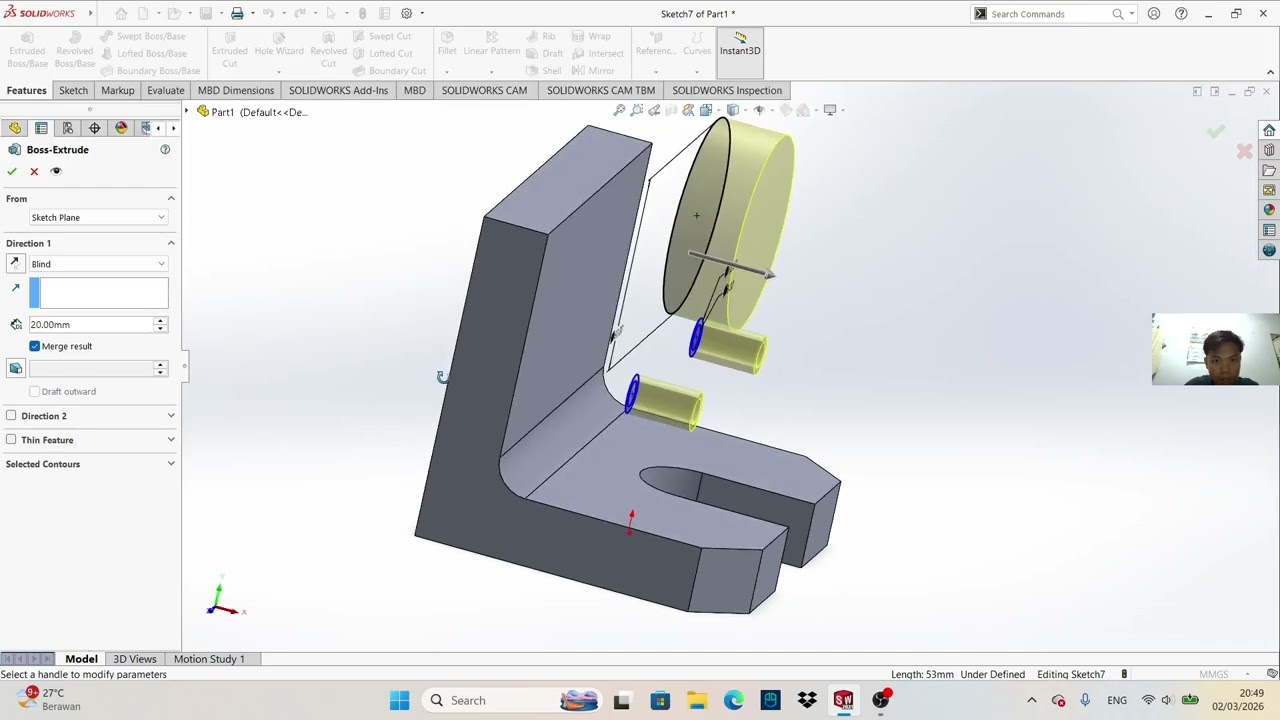Click the red confirmation corner cancel X

(x=1244, y=151)
